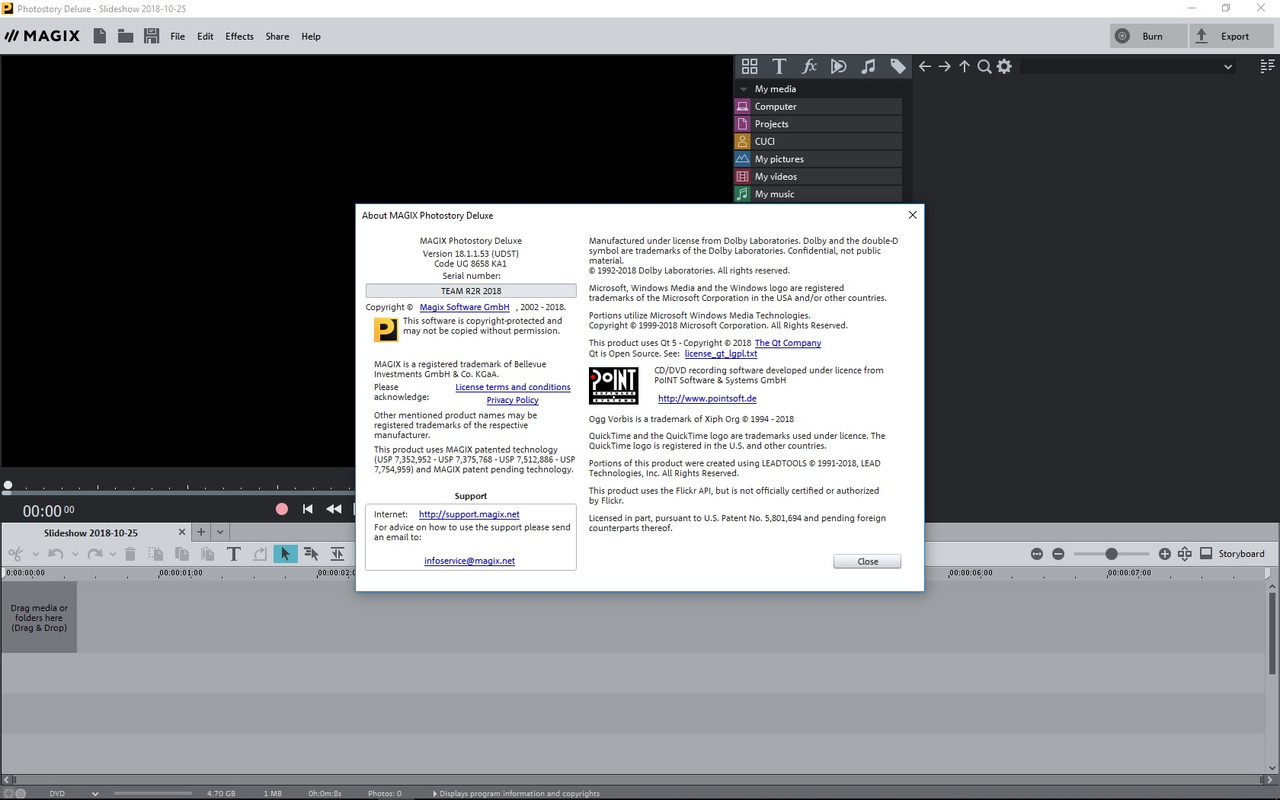Select Computer in My media
Image resolution: width=1280 pixels, height=800 pixels.
point(818,106)
